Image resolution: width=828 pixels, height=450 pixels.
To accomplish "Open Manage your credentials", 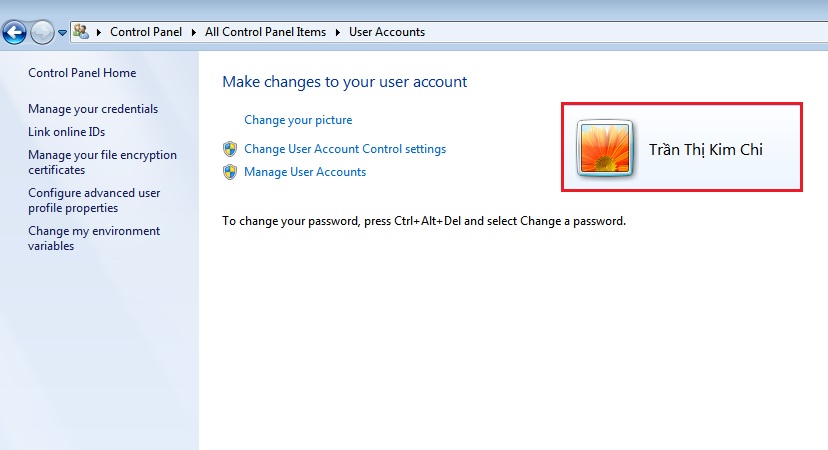I will click(x=93, y=109).
